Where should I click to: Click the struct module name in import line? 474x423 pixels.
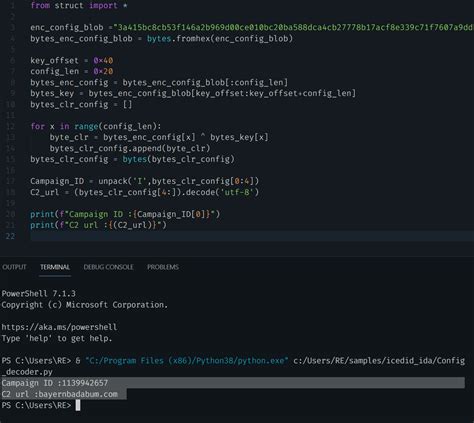[x=69, y=6]
